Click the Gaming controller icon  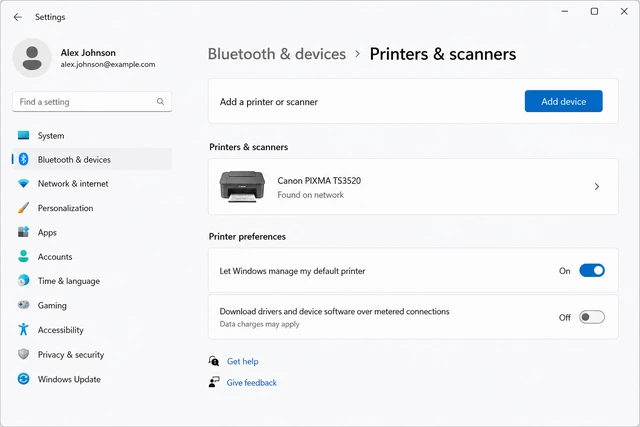click(x=24, y=305)
